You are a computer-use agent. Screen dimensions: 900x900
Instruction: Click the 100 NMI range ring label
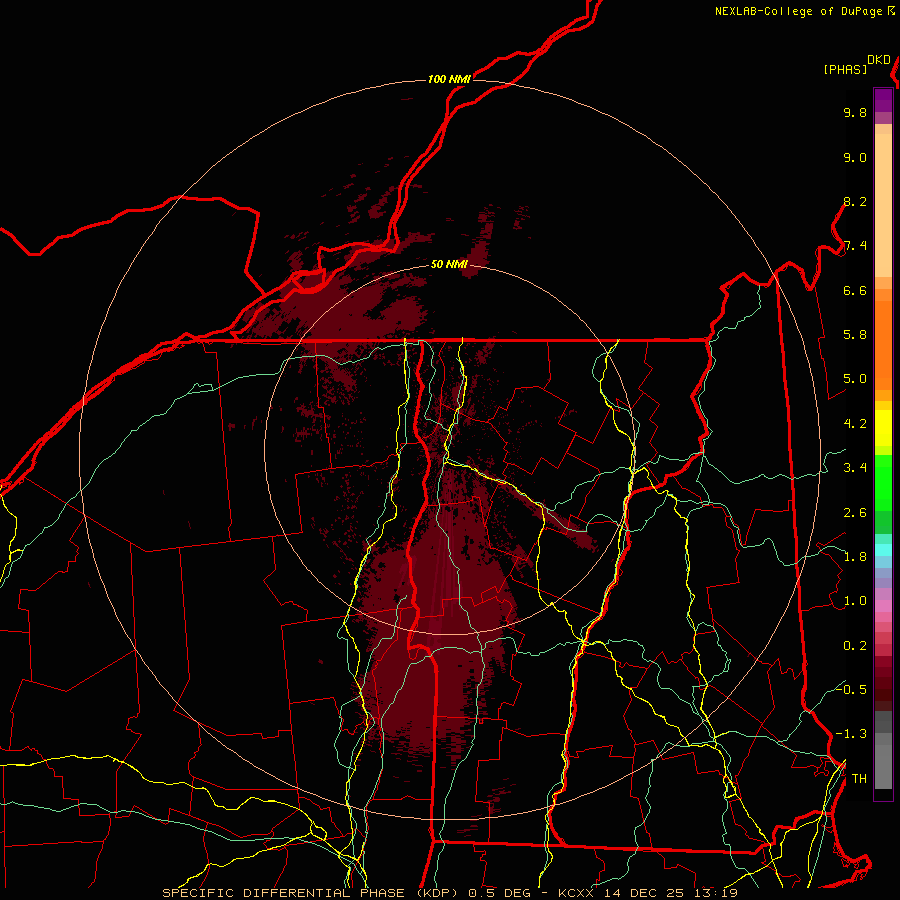tap(449, 79)
